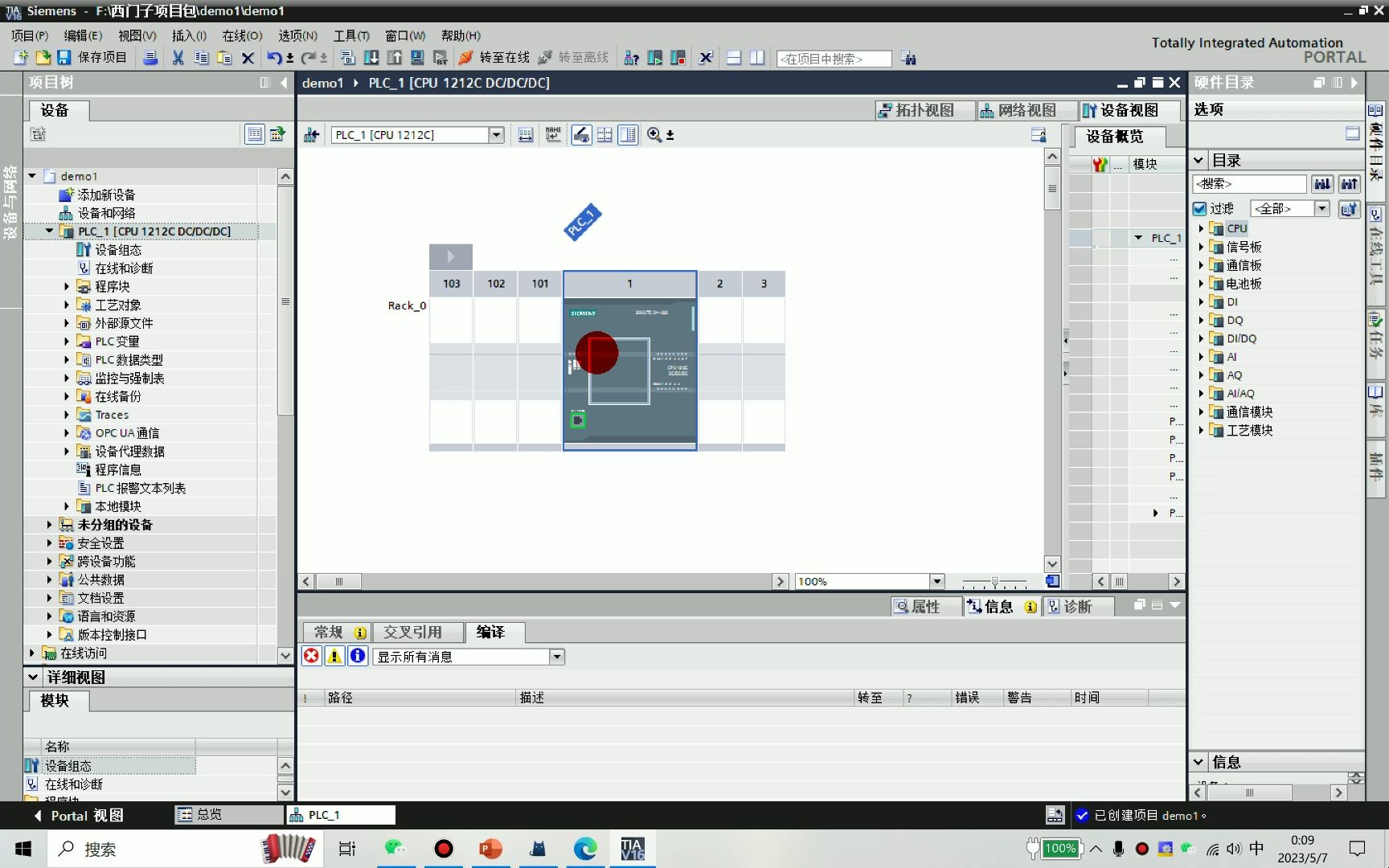Expand the PLC 变量 folder

pos(67,342)
